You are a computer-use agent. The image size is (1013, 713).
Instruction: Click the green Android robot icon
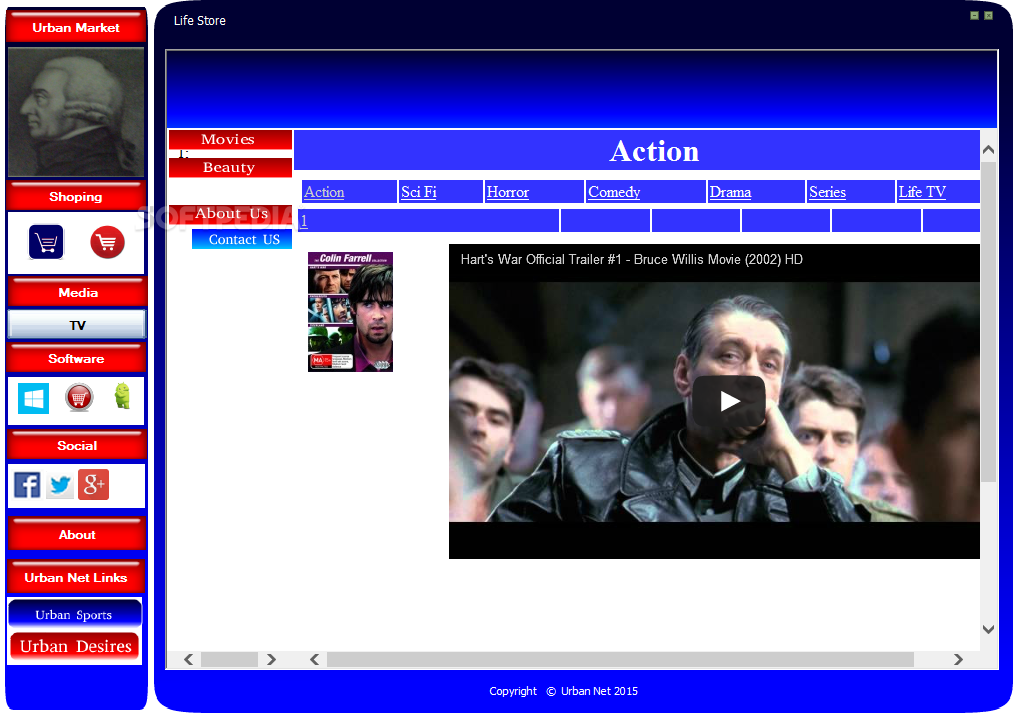point(122,396)
